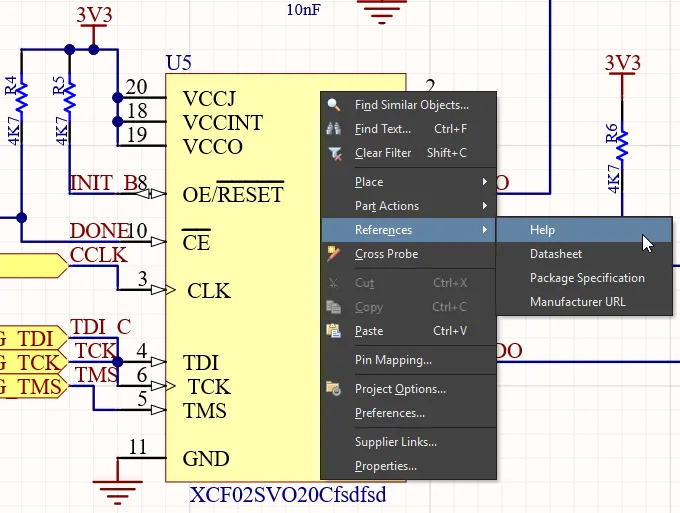Select Find Text menu entry

[x=409, y=129]
